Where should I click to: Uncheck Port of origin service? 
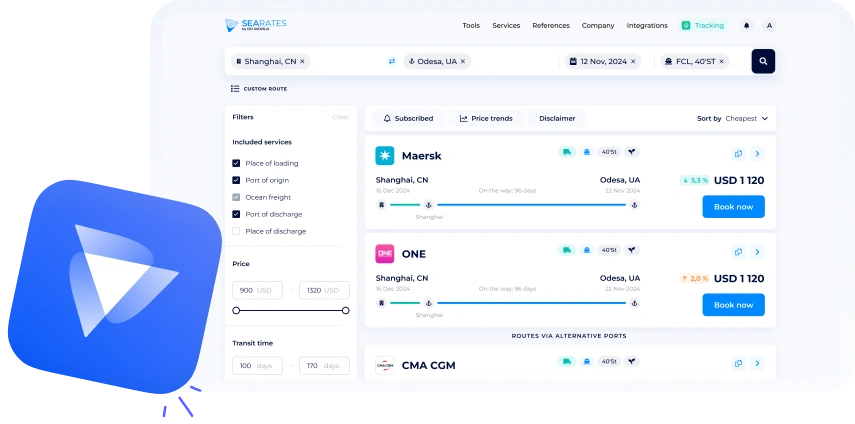click(x=236, y=180)
